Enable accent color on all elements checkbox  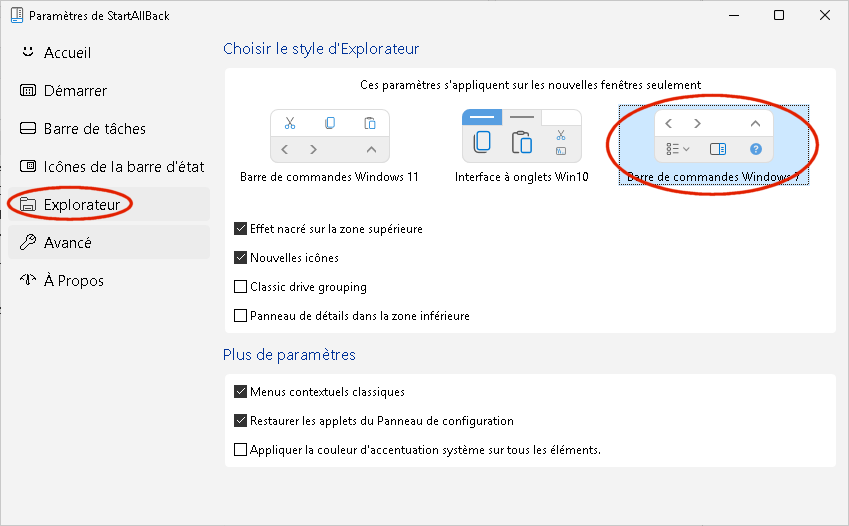pyautogui.click(x=240, y=450)
